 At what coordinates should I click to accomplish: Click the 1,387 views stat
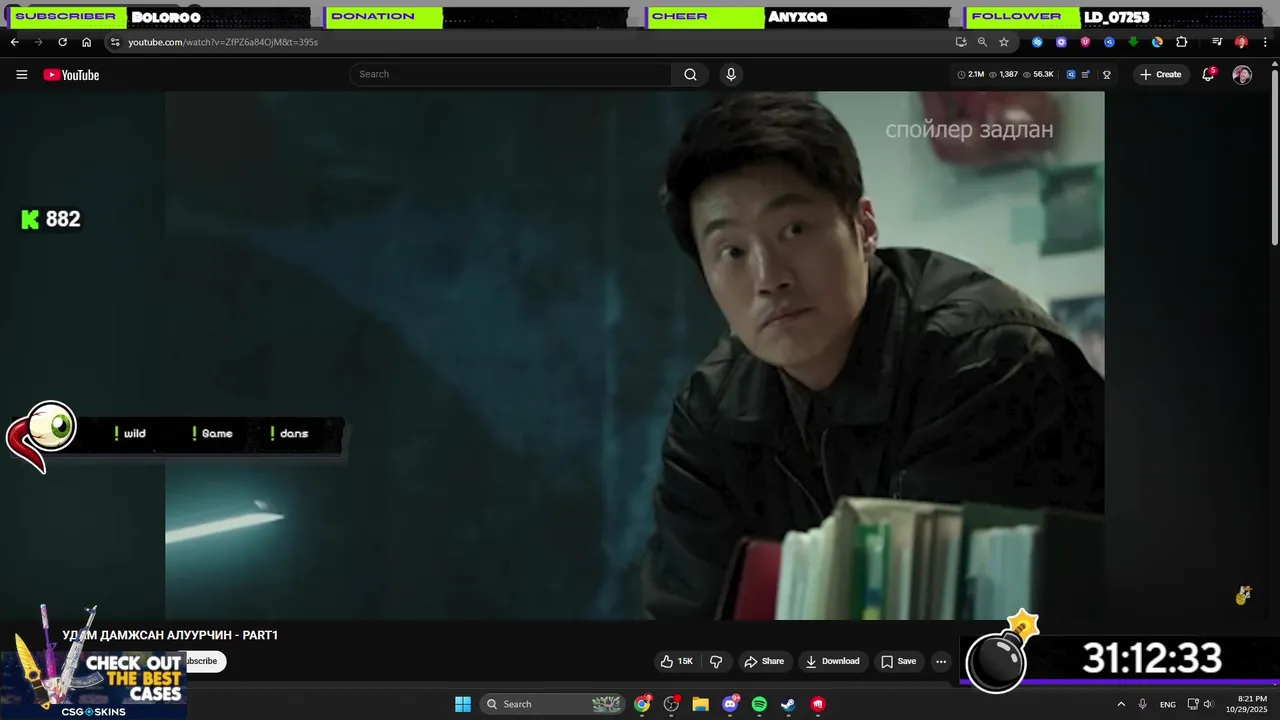[1003, 74]
